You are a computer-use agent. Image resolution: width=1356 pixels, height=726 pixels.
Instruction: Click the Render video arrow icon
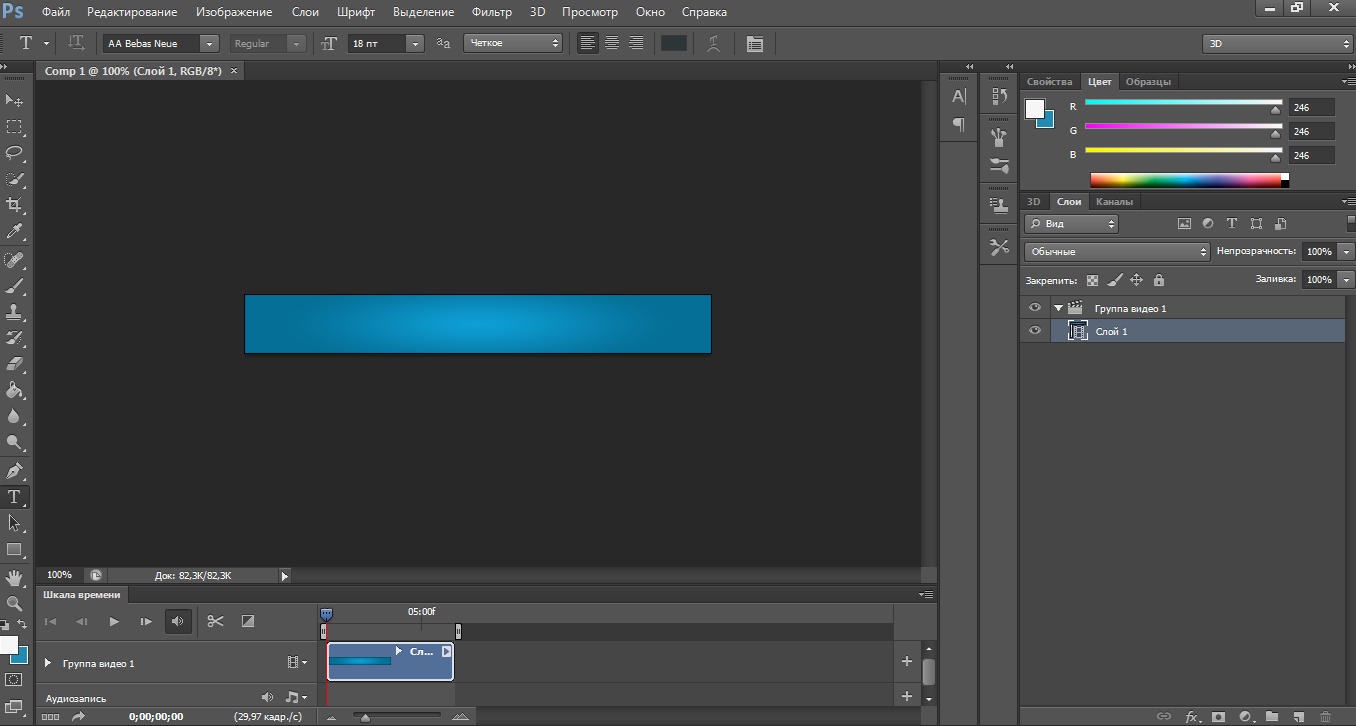click(x=78, y=716)
